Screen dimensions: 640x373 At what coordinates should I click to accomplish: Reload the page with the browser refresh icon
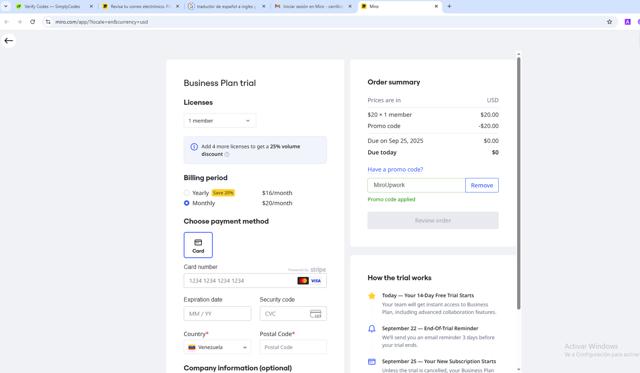click(33, 22)
